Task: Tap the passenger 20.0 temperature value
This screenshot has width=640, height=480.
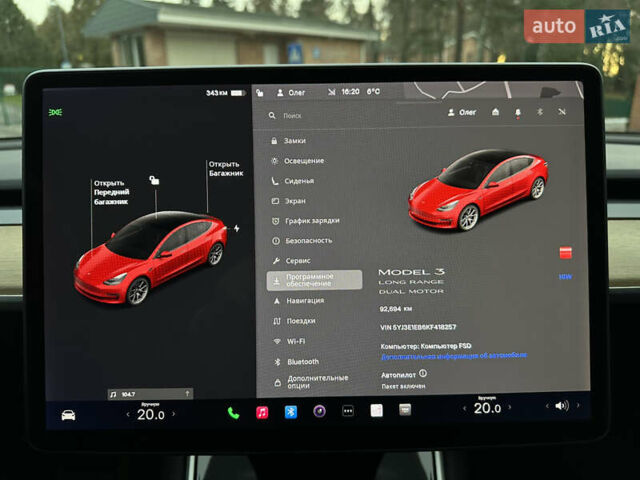Action: click(487, 408)
